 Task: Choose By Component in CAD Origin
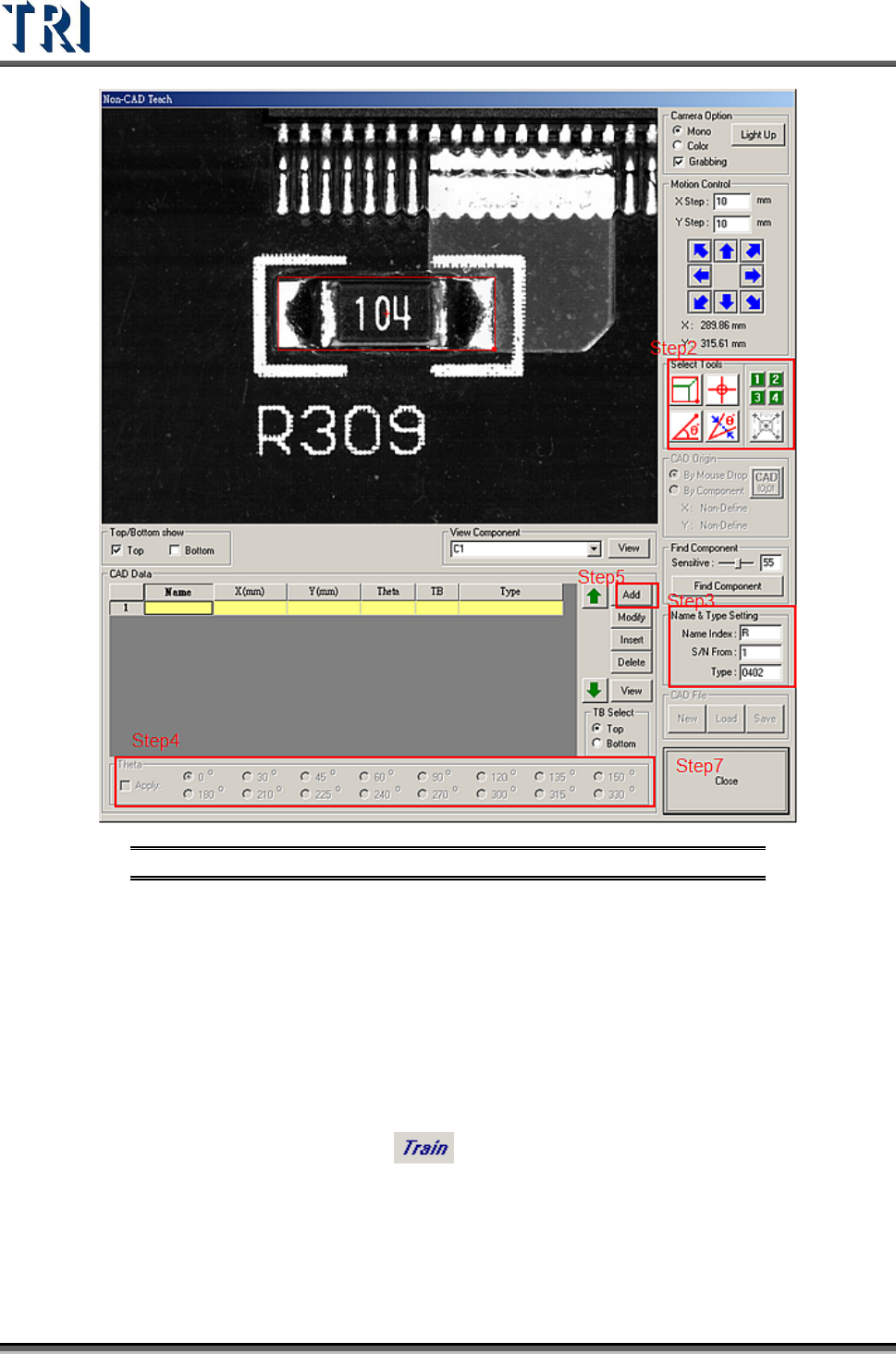tap(674, 490)
